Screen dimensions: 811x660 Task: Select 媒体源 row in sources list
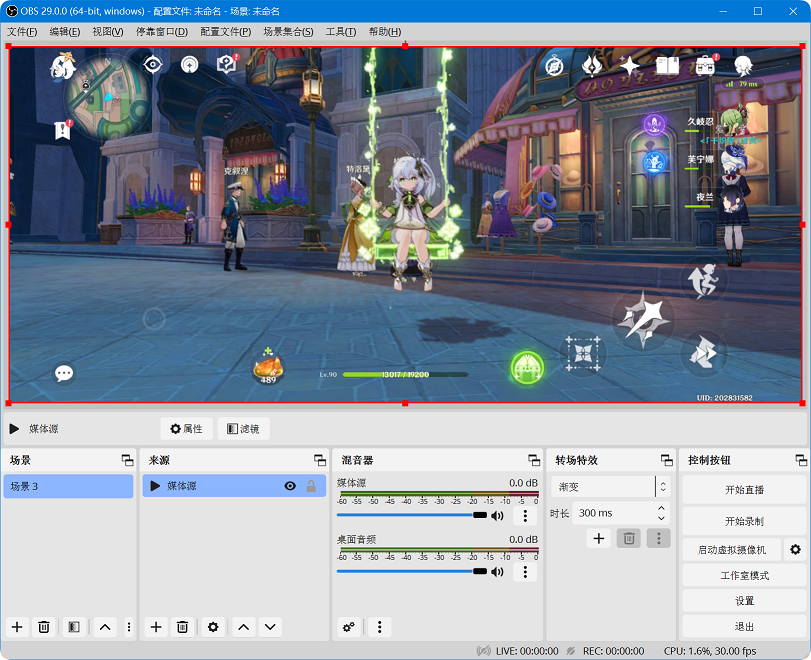pos(234,486)
